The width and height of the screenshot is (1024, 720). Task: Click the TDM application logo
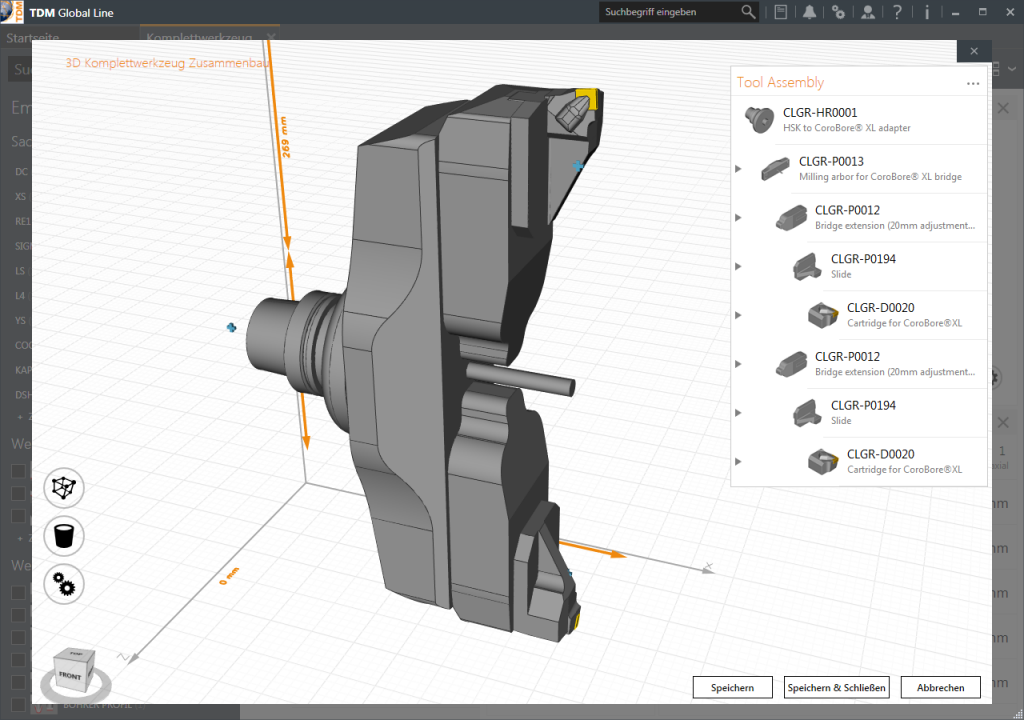12,12
